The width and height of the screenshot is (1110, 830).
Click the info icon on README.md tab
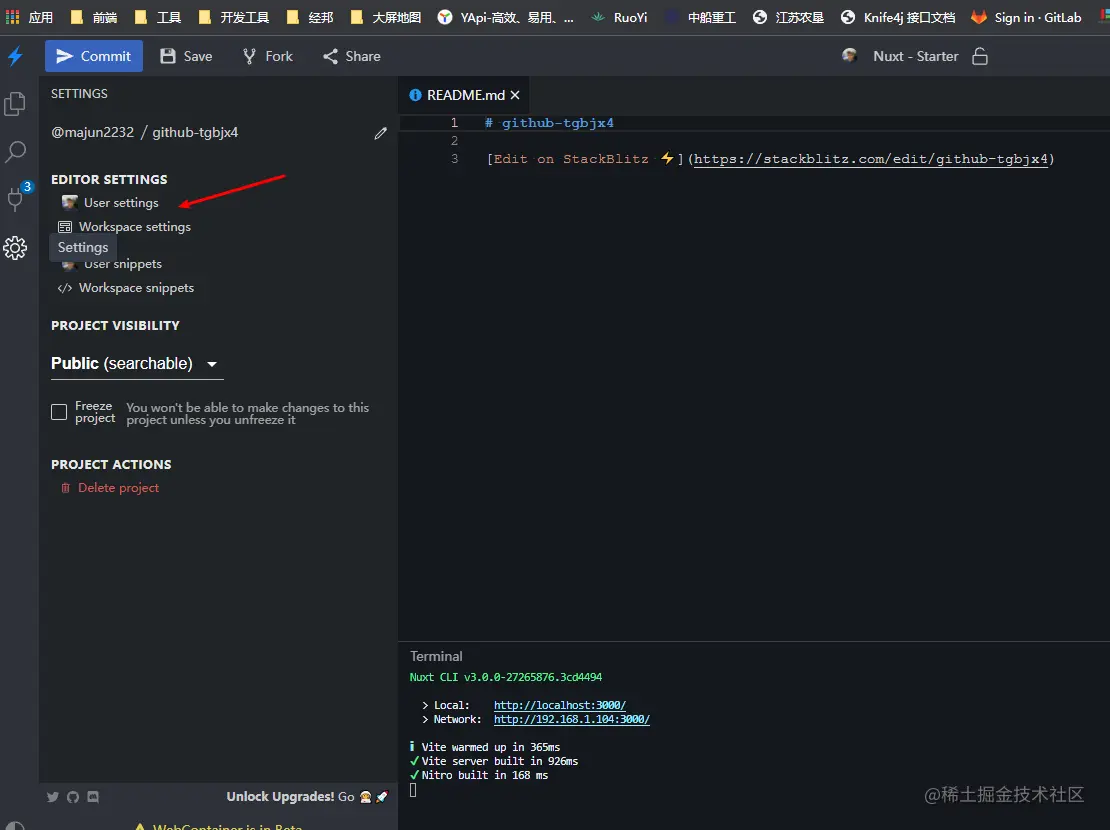click(x=416, y=95)
